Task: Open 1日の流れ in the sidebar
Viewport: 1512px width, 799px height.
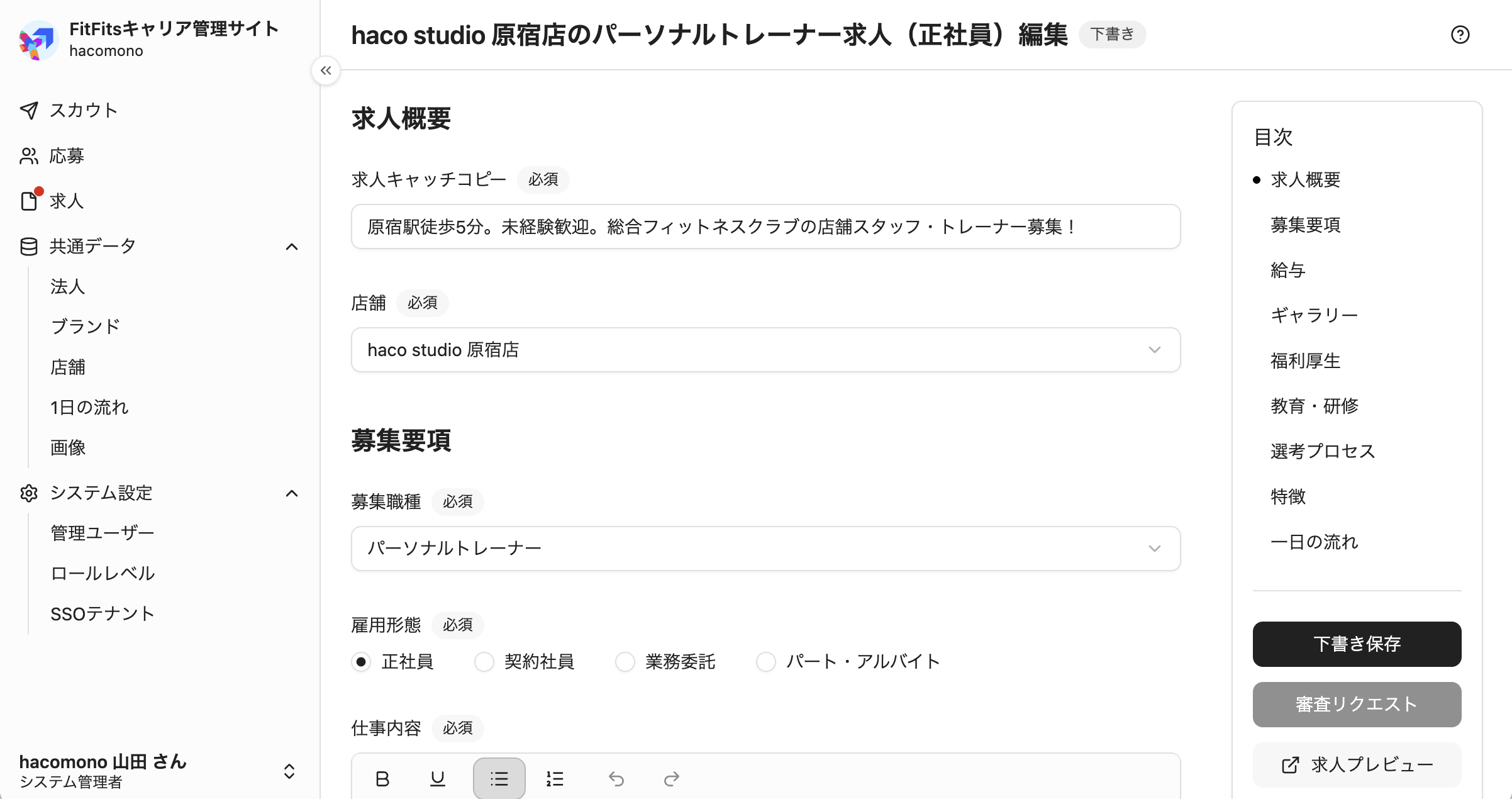Action: point(89,408)
